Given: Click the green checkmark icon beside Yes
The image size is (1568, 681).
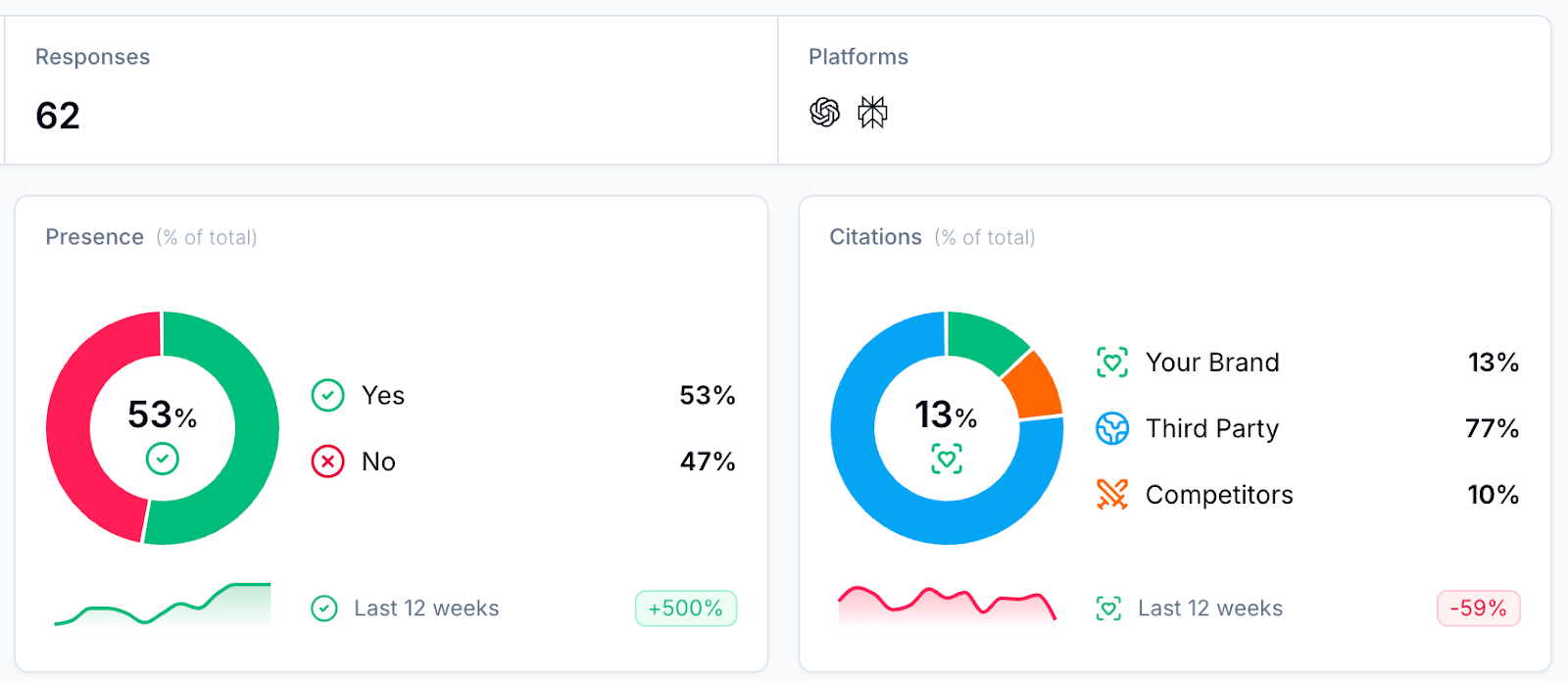Looking at the screenshot, I should click(327, 395).
